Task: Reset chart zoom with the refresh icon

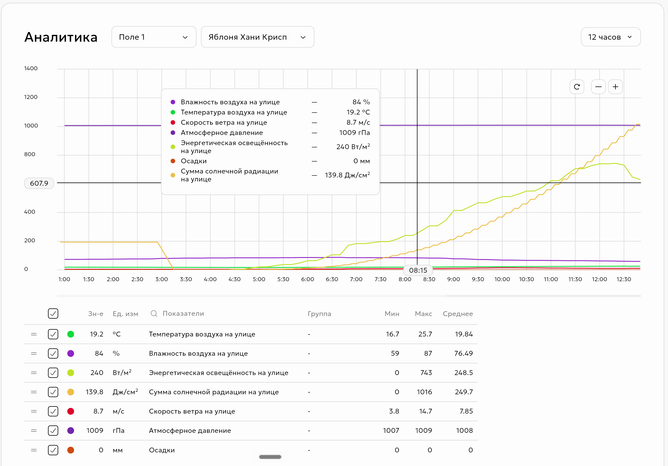Action: point(576,87)
